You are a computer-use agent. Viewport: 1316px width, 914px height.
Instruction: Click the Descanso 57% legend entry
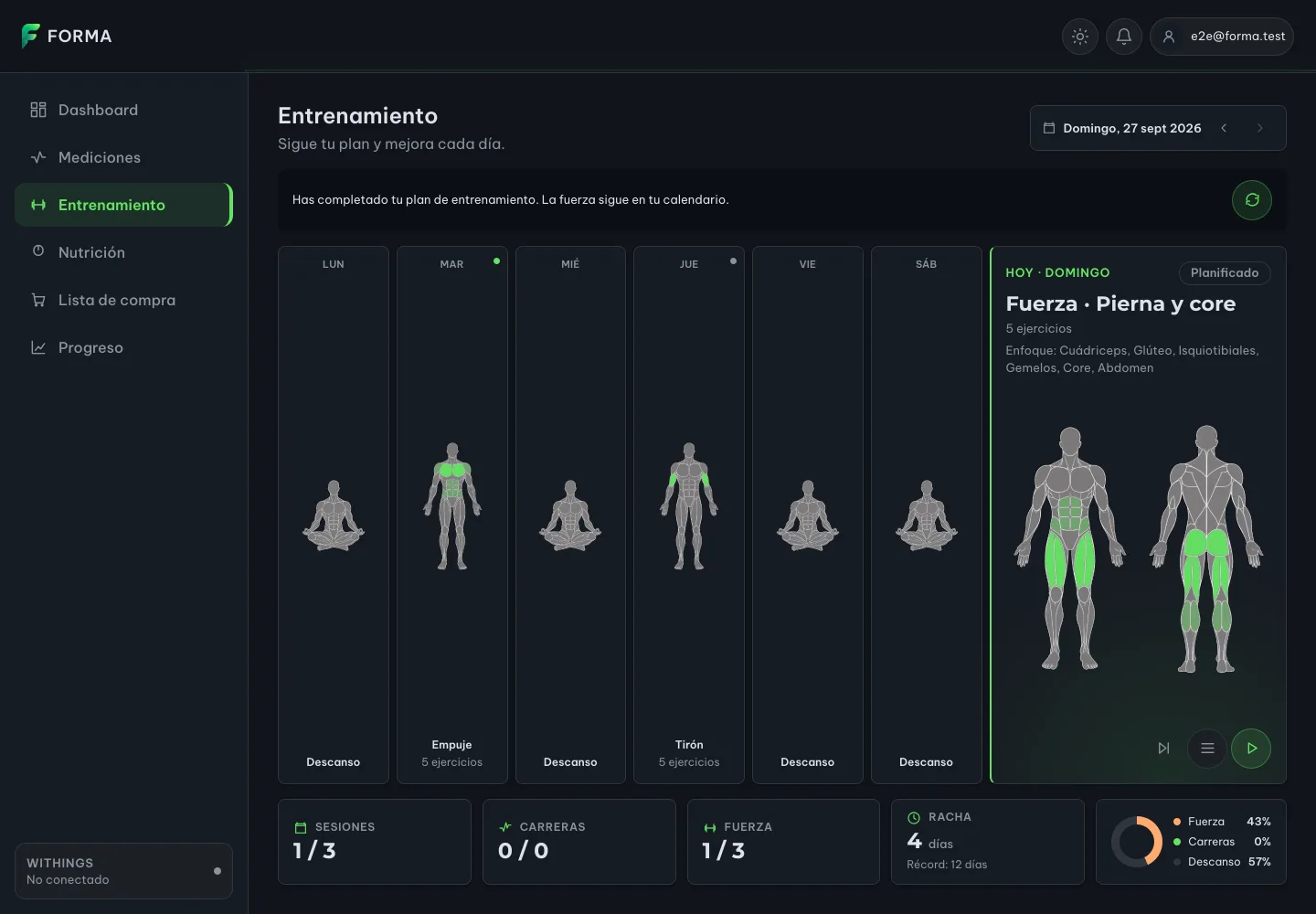click(x=1222, y=862)
